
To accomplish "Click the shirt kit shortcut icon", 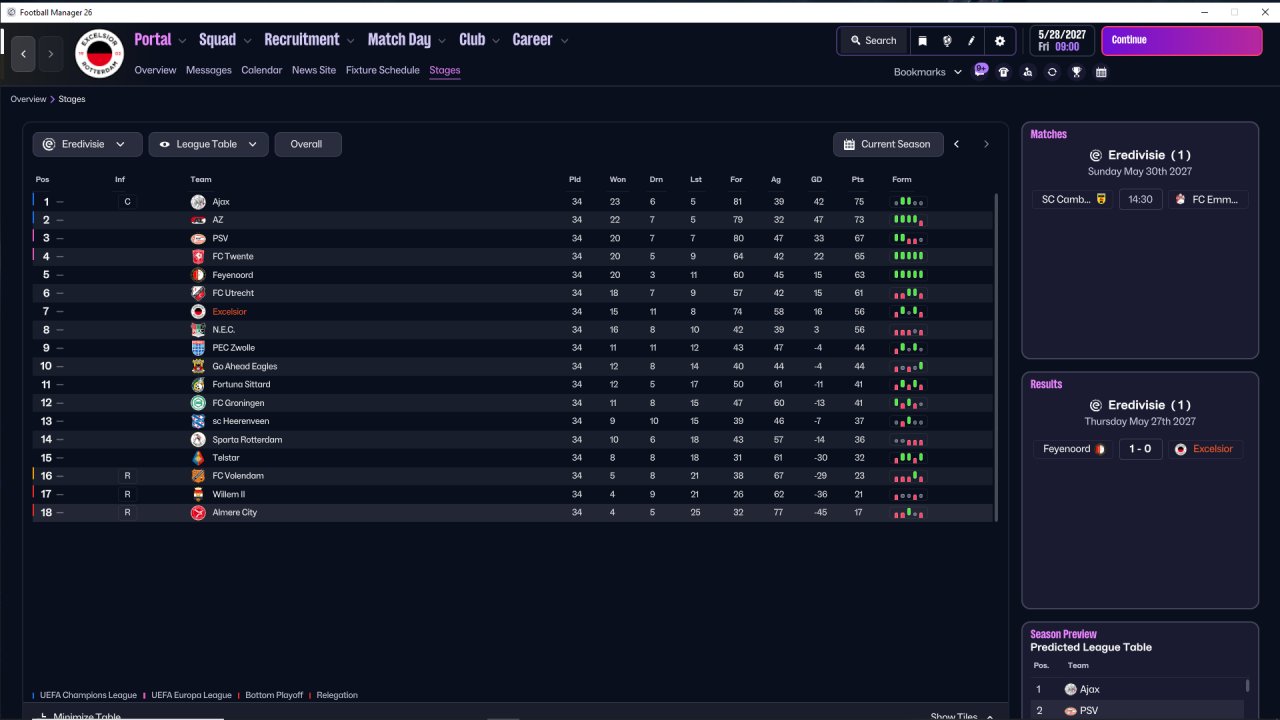I will click(1004, 72).
